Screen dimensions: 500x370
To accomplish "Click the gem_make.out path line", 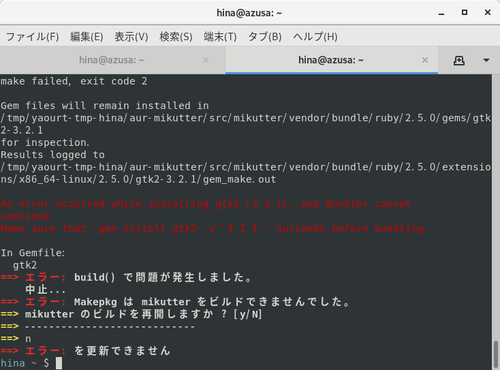I will [x=138, y=179].
